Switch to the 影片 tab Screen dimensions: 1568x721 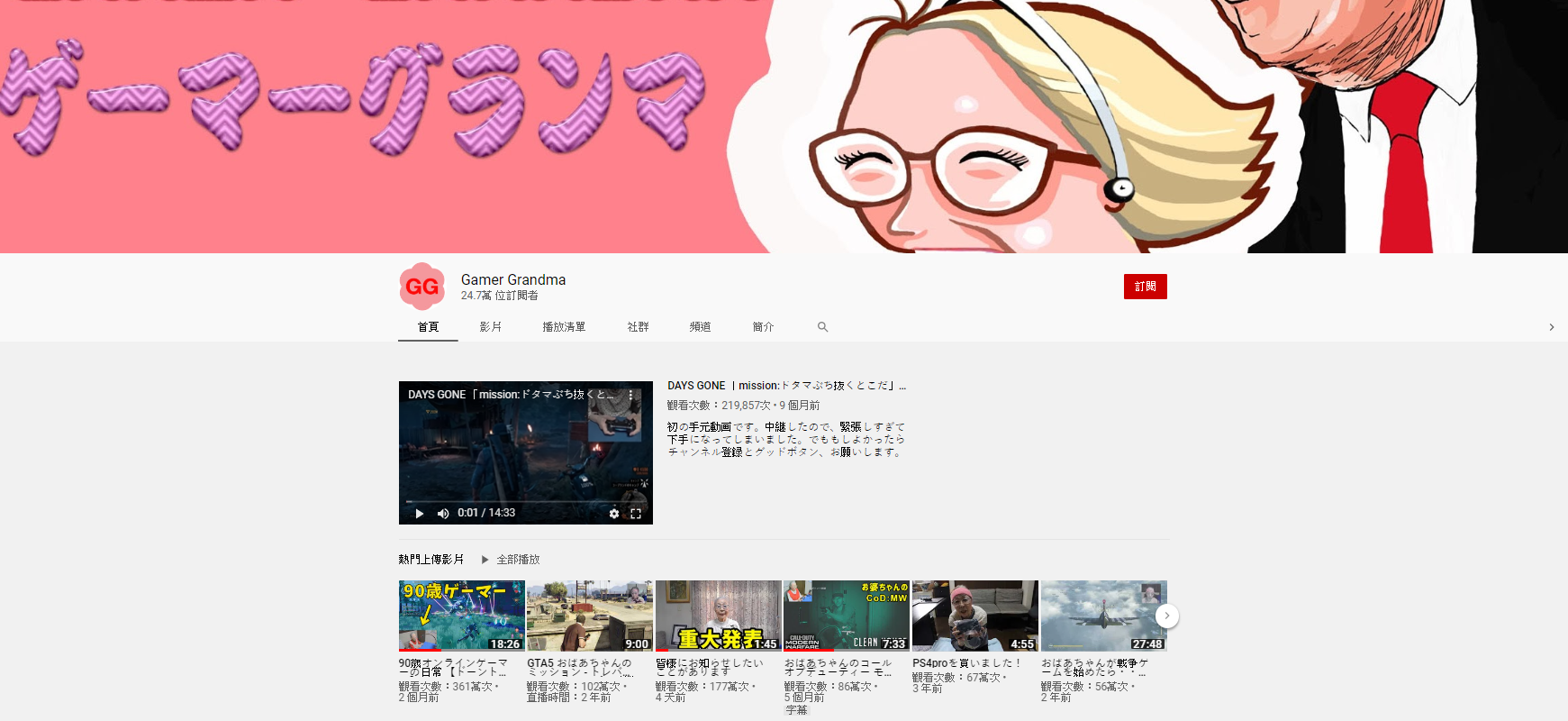coord(491,327)
